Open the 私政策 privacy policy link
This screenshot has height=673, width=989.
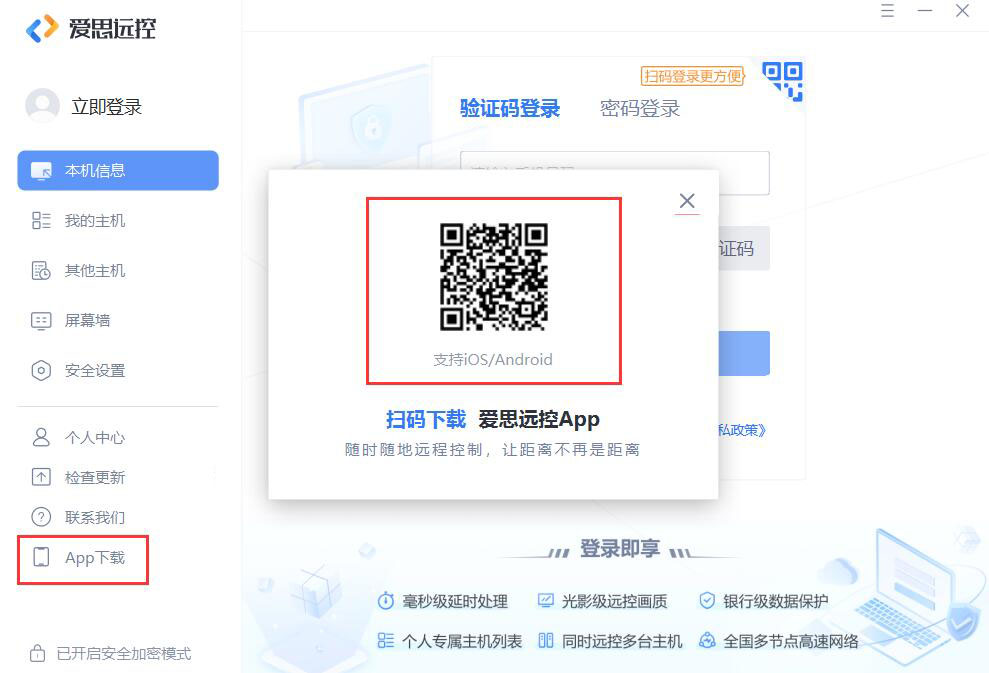pyautogui.click(x=742, y=430)
